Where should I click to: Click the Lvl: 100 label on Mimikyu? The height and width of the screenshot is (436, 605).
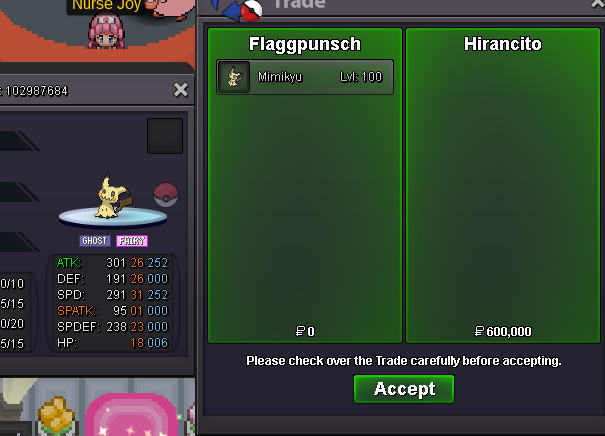(x=361, y=77)
